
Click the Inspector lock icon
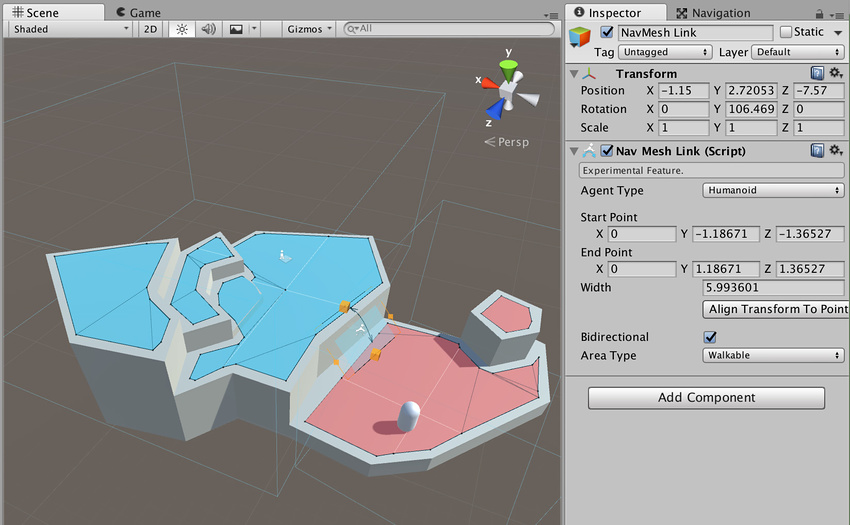click(819, 13)
